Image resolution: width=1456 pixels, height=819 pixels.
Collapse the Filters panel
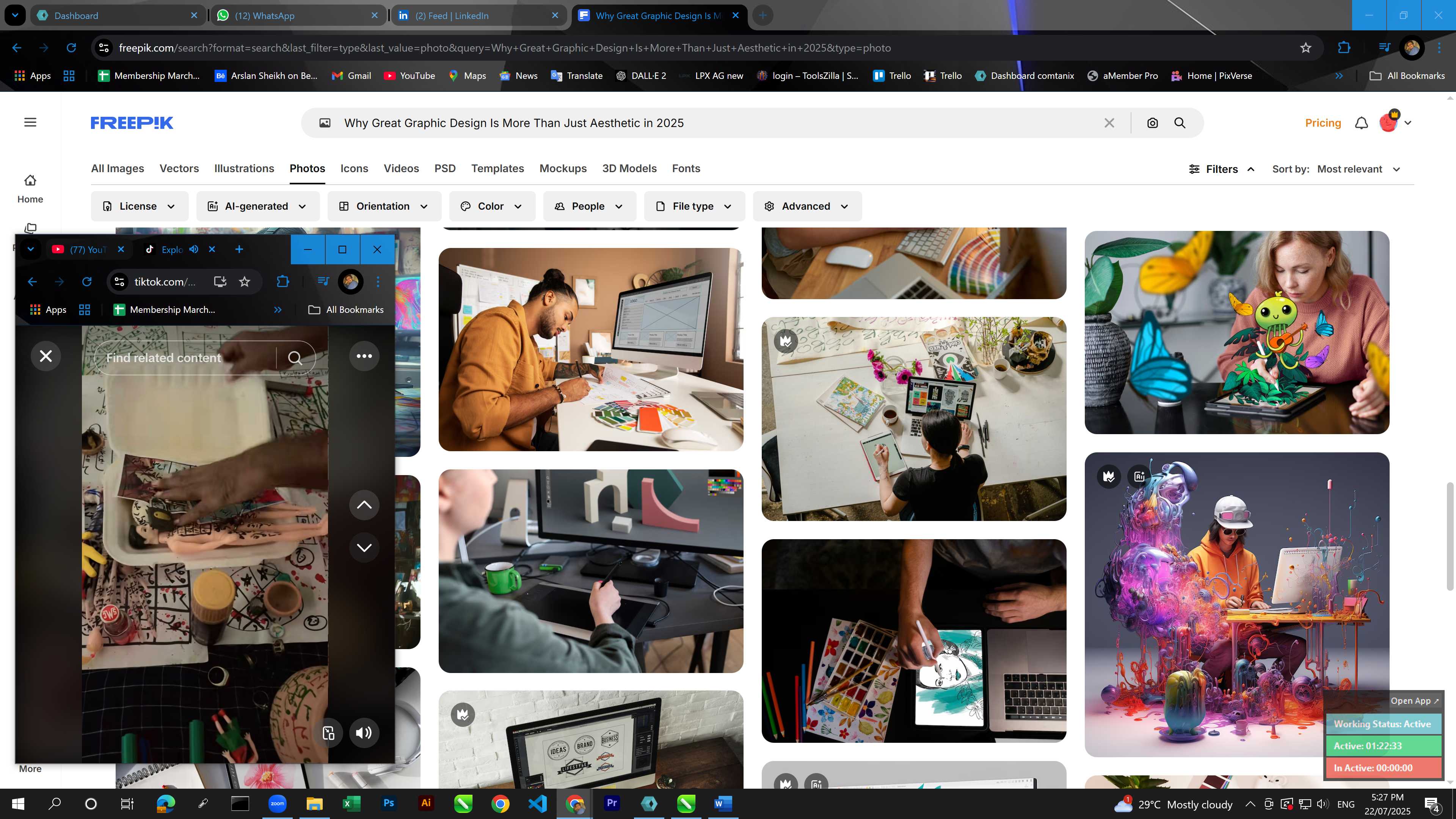[1221, 169]
